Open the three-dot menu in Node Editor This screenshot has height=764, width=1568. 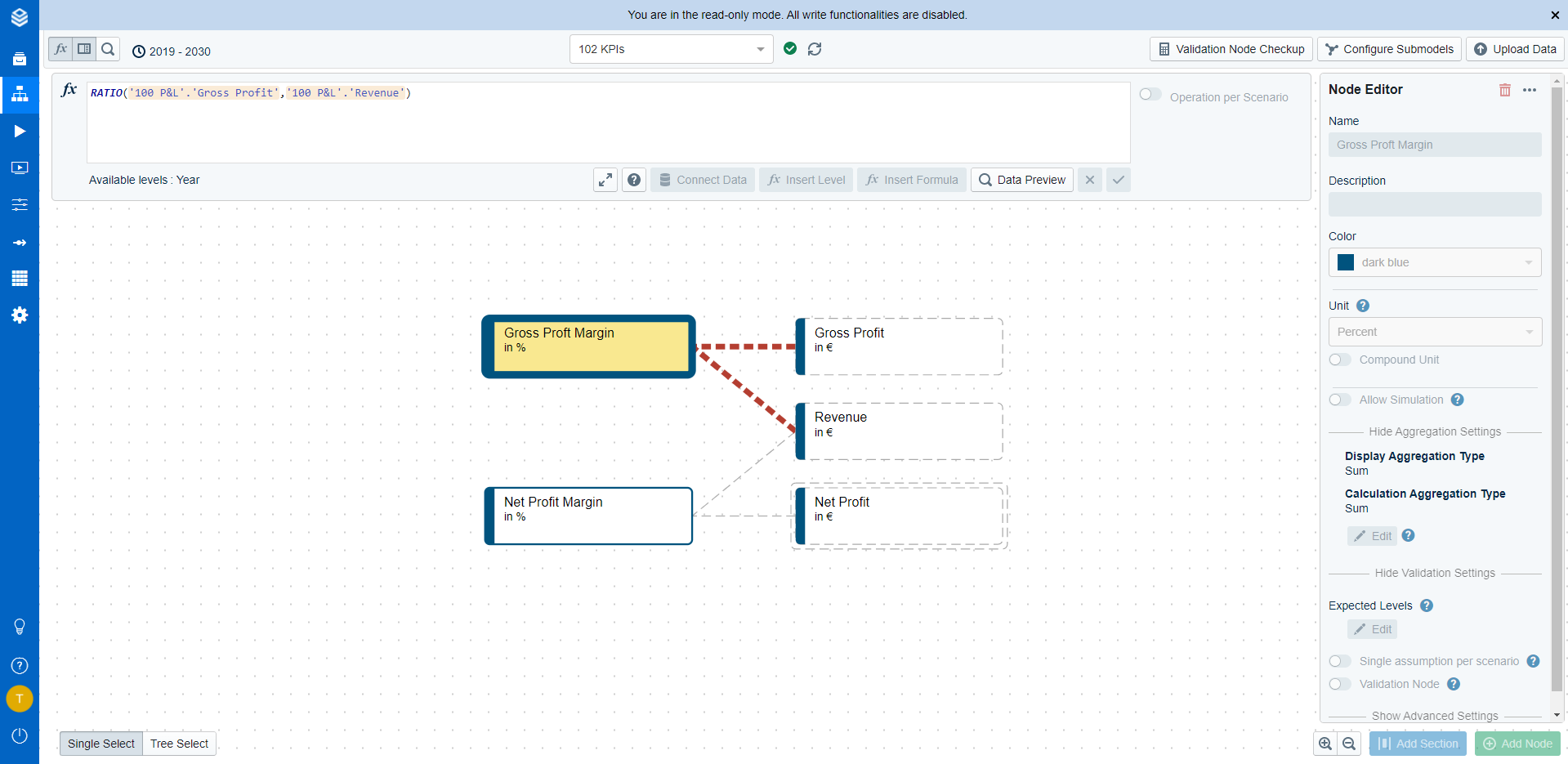(x=1530, y=90)
